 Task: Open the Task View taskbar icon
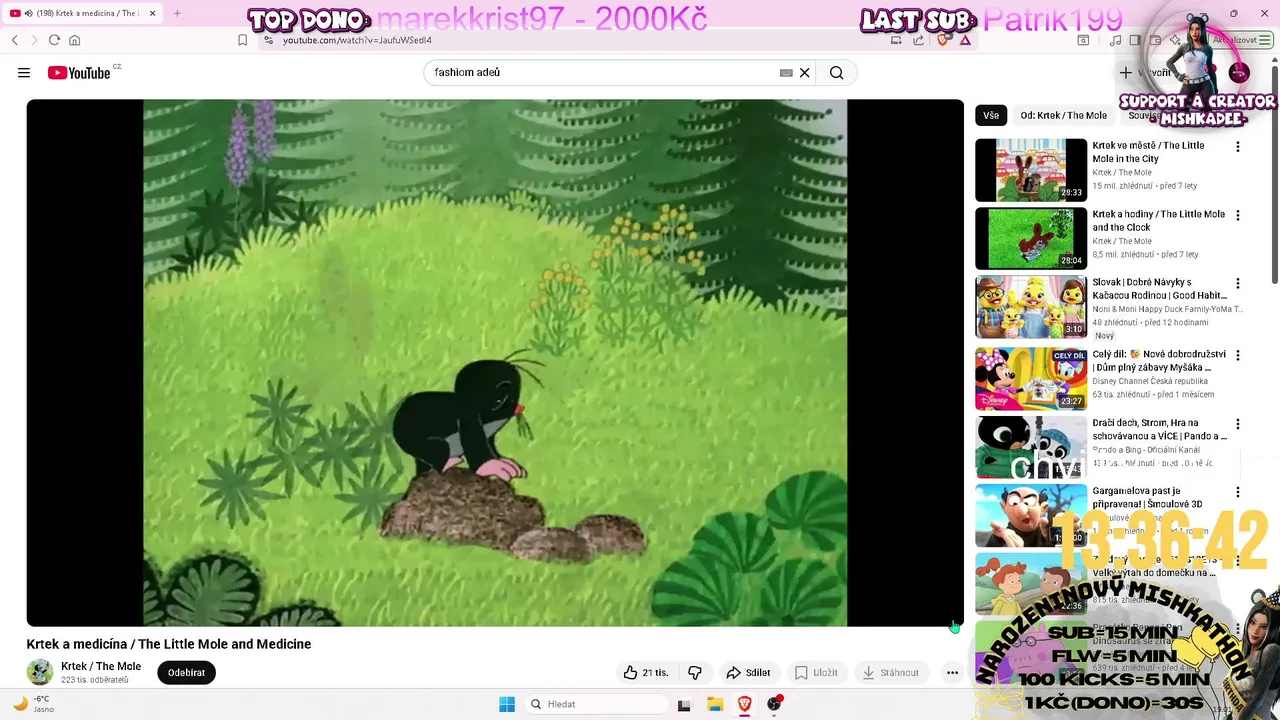coord(684,704)
